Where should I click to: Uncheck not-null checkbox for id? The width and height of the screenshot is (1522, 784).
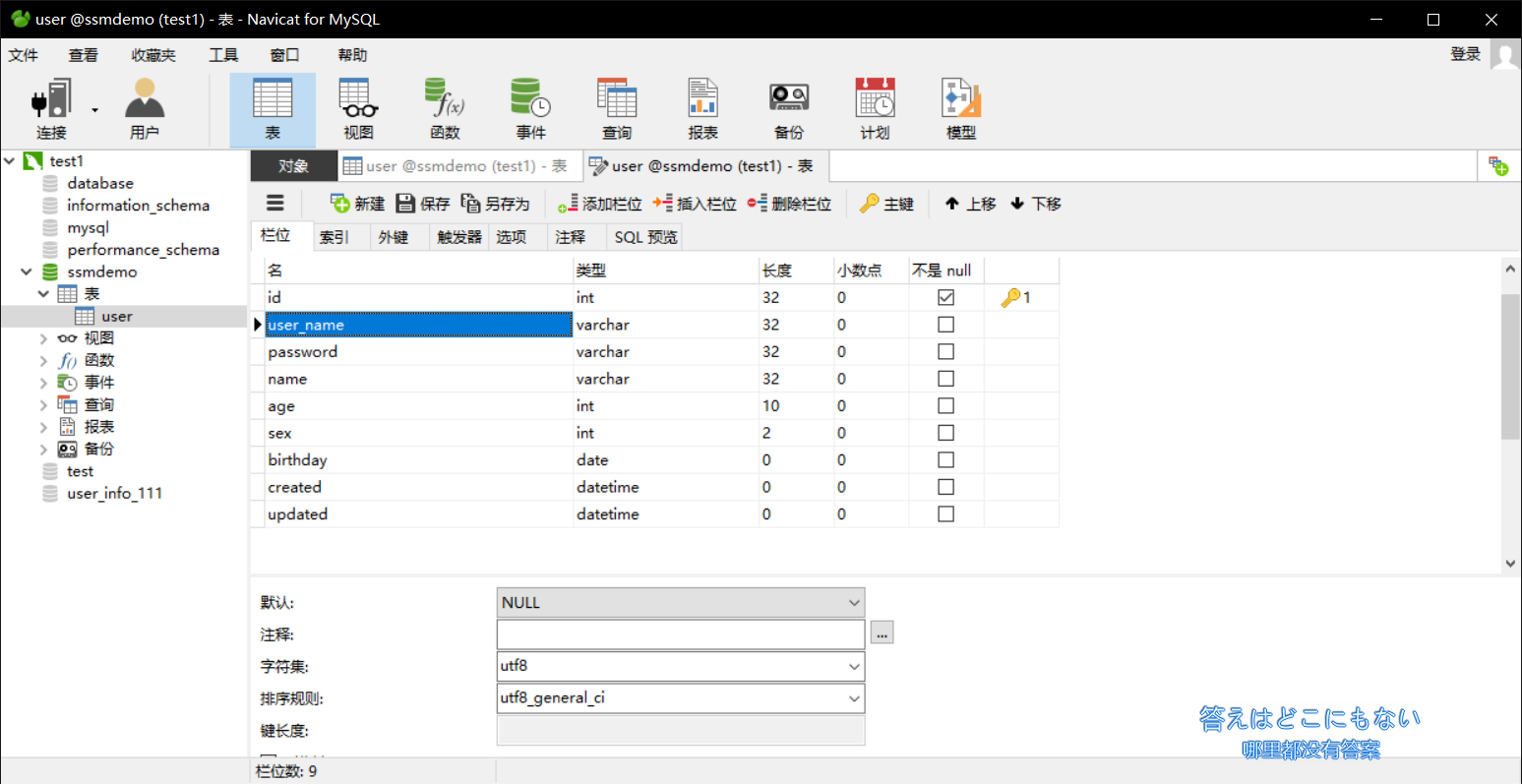[945, 297]
